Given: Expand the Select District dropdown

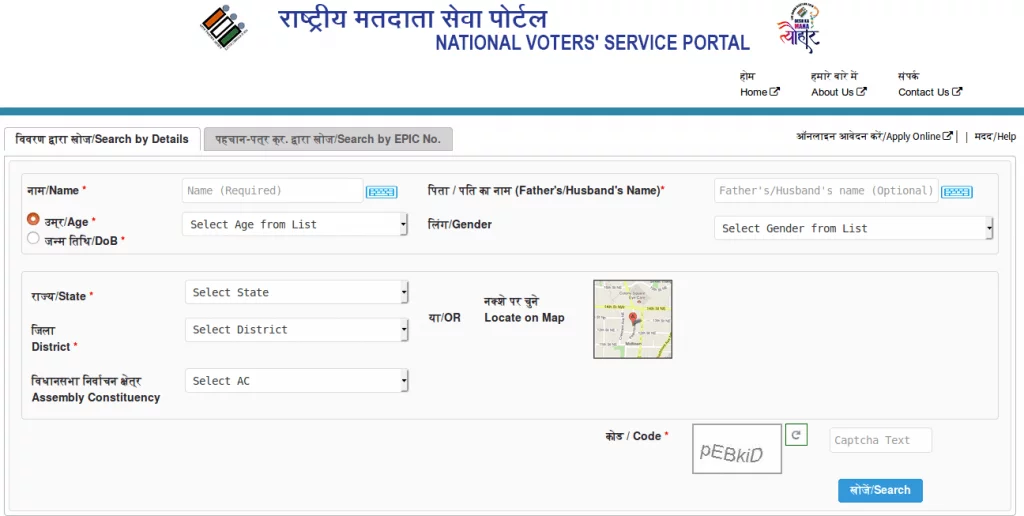Looking at the screenshot, I should tap(296, 329).
